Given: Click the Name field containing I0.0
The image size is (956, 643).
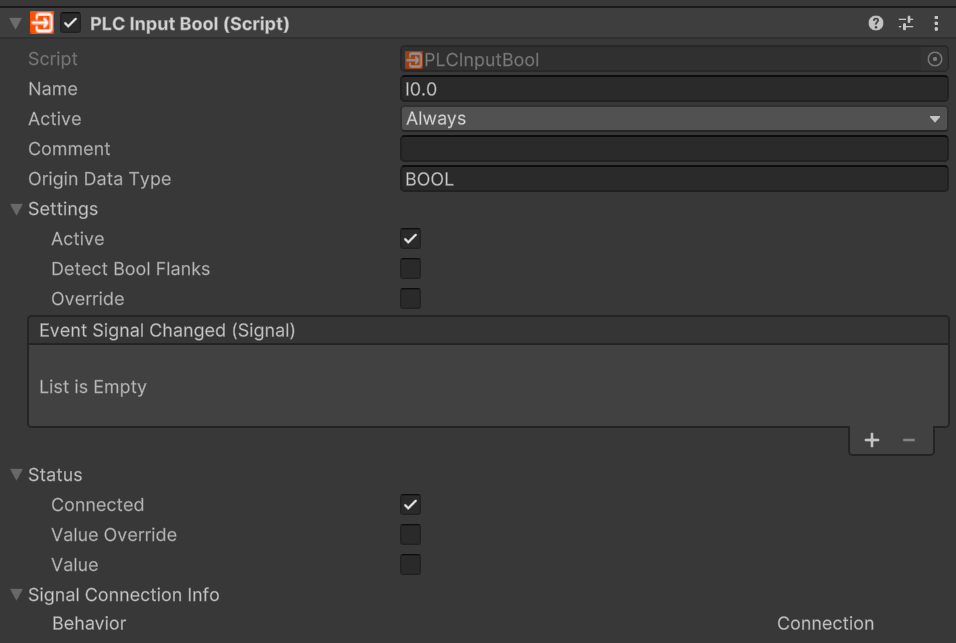Looking at the screenshot, I should (x=674, y=89).
